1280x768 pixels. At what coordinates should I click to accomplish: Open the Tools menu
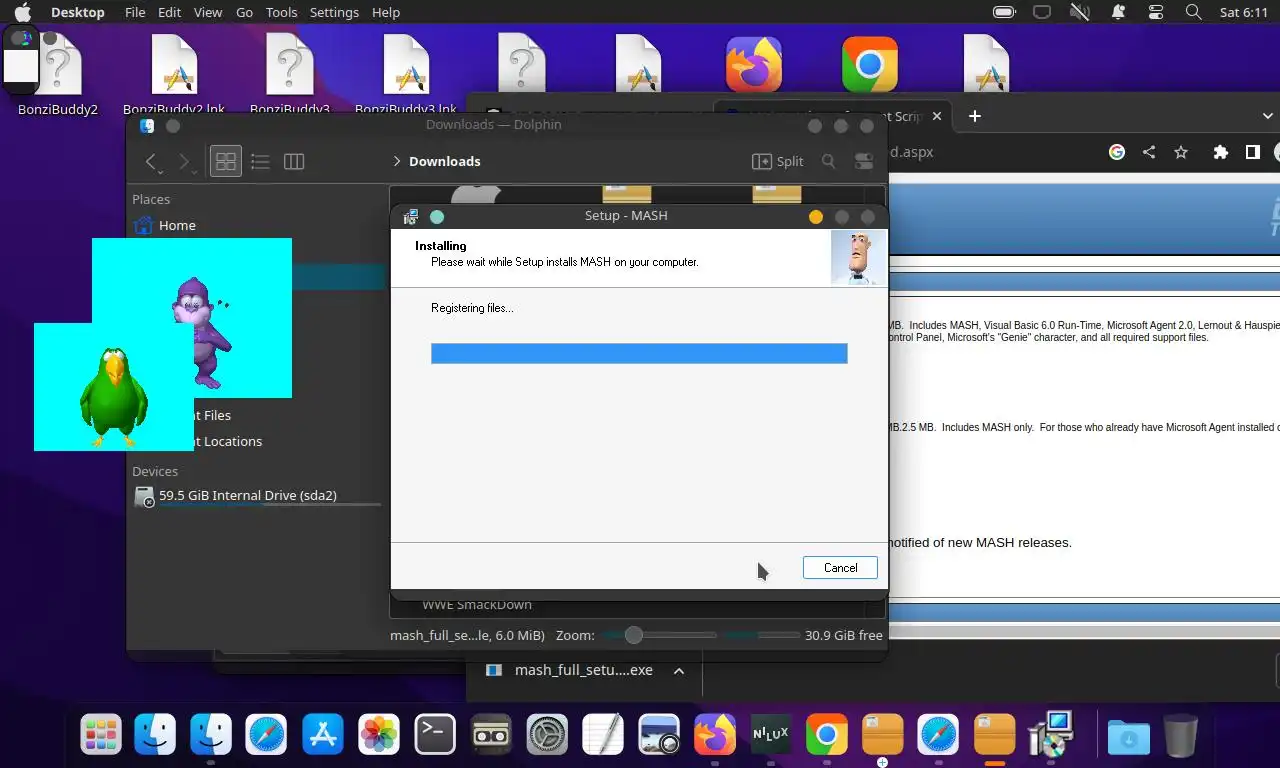coord(281,12)
